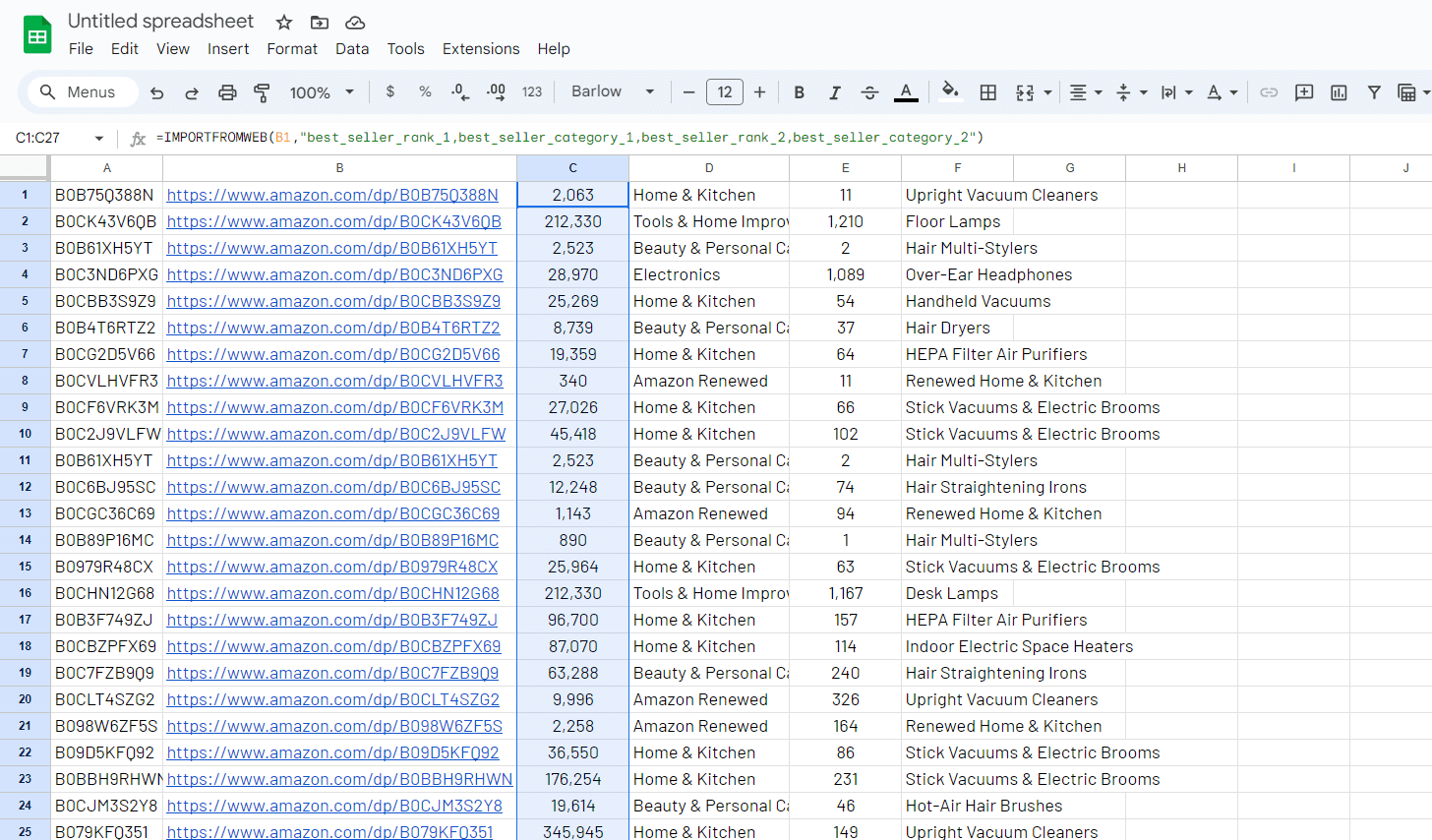Open the fill color picker

[x=949, y=91]
